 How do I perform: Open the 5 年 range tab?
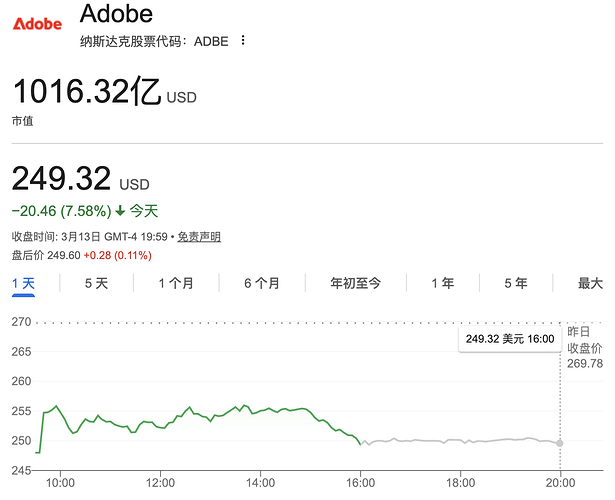pyautogui.click(x=515, y=283)
